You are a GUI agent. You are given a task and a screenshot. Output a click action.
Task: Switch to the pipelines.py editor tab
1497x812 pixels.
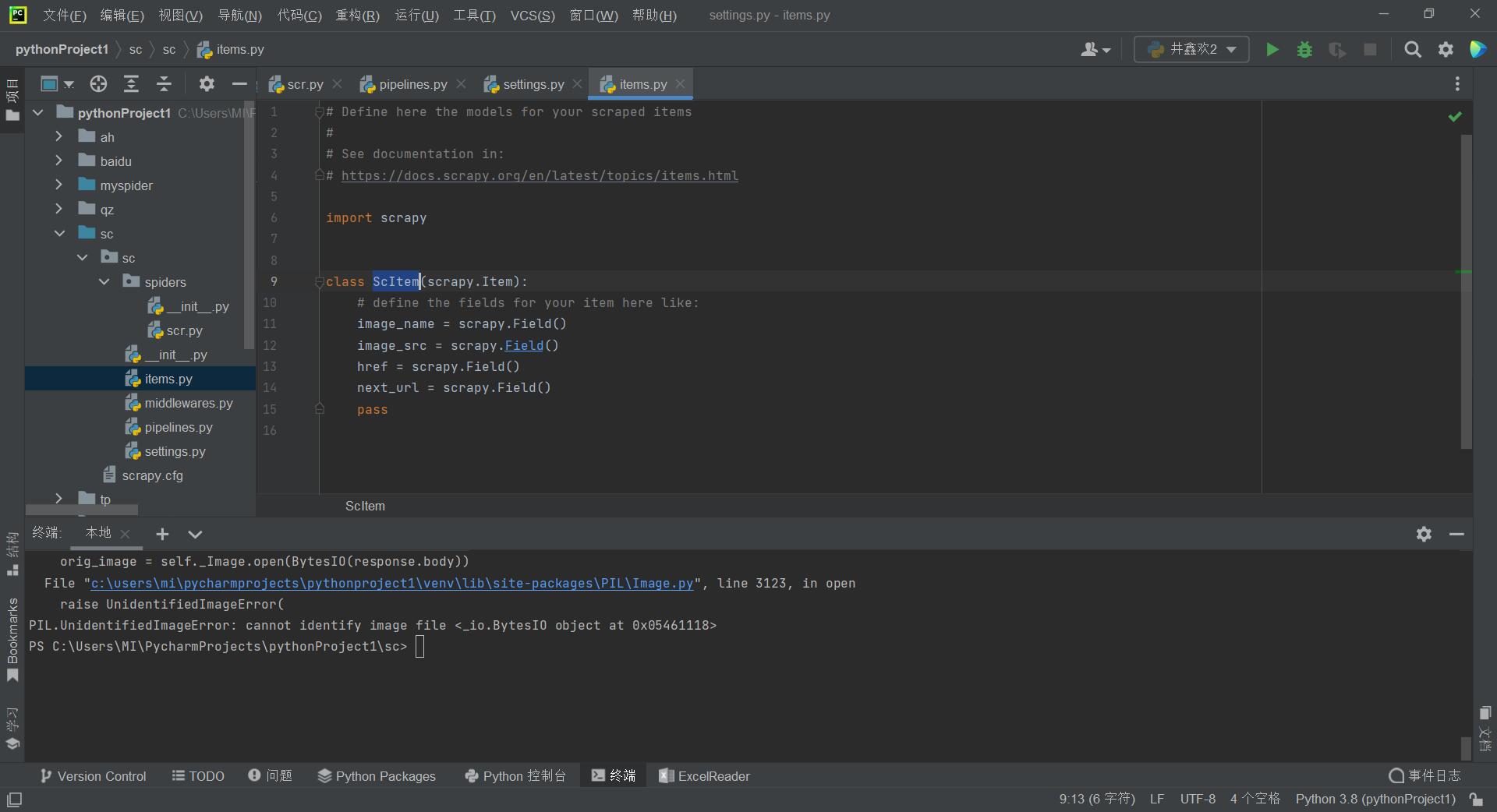coord(412,84)
